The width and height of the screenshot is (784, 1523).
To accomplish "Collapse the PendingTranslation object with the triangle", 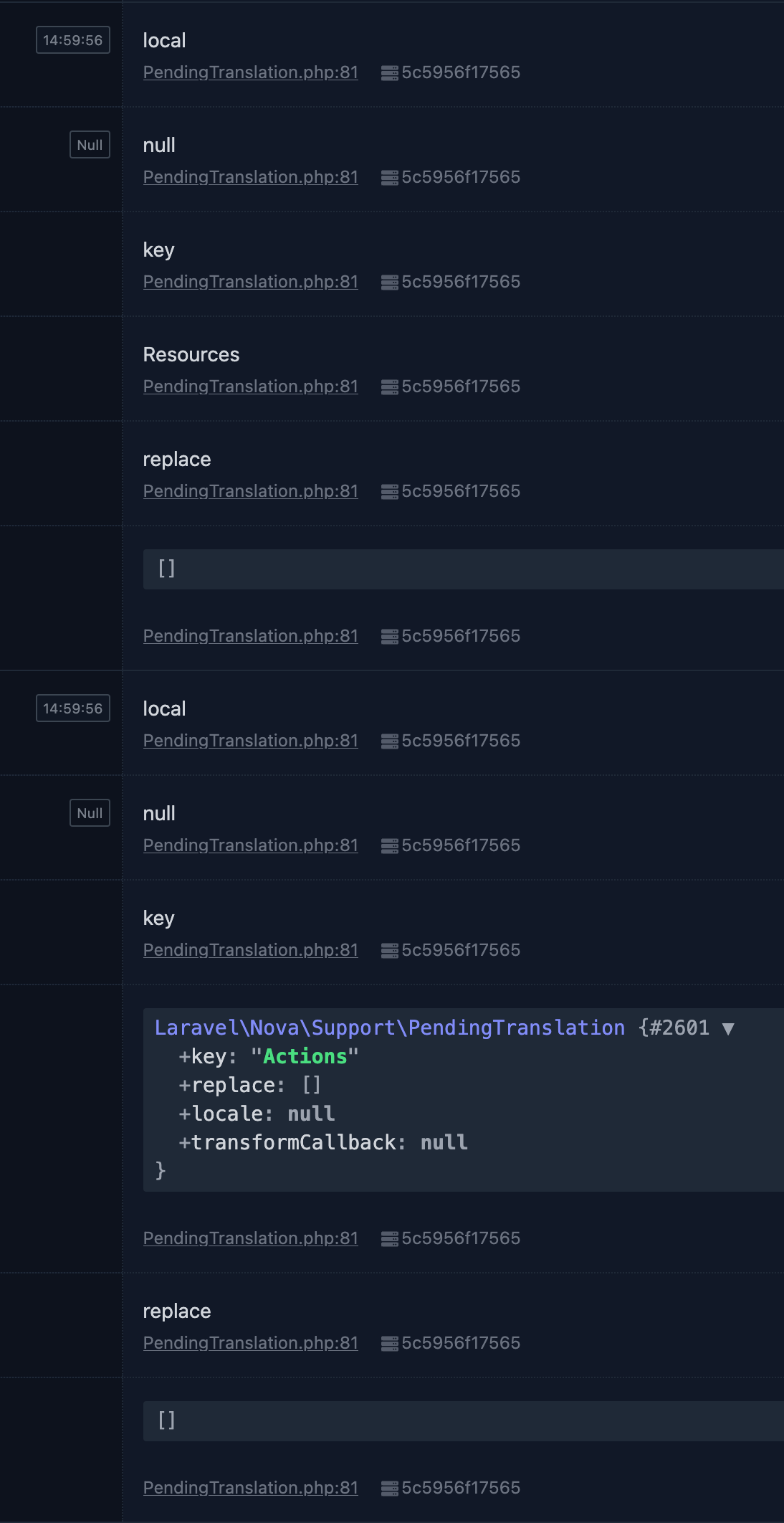I will 728,1029.
